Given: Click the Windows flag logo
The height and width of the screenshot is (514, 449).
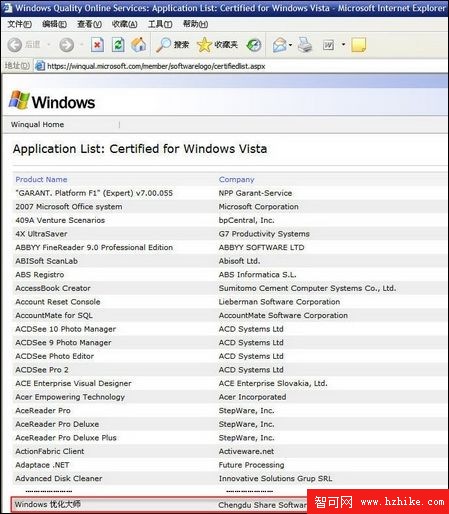Looking at the screenshot, I should (x=19, y=100).
